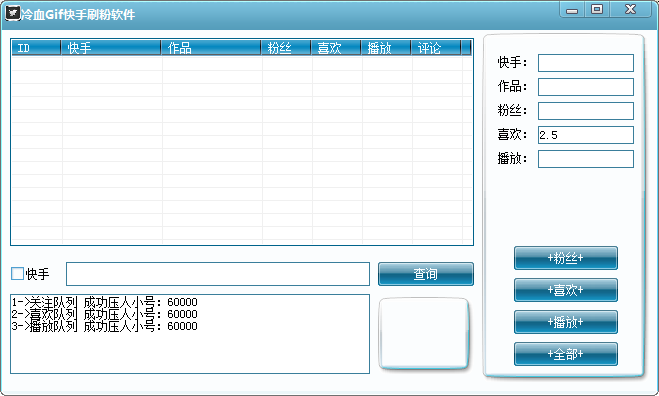Toggle the 快手 checkbox
Image resolution: width=659 pixels, height=396 pixels.
click(x=17, y=274)
